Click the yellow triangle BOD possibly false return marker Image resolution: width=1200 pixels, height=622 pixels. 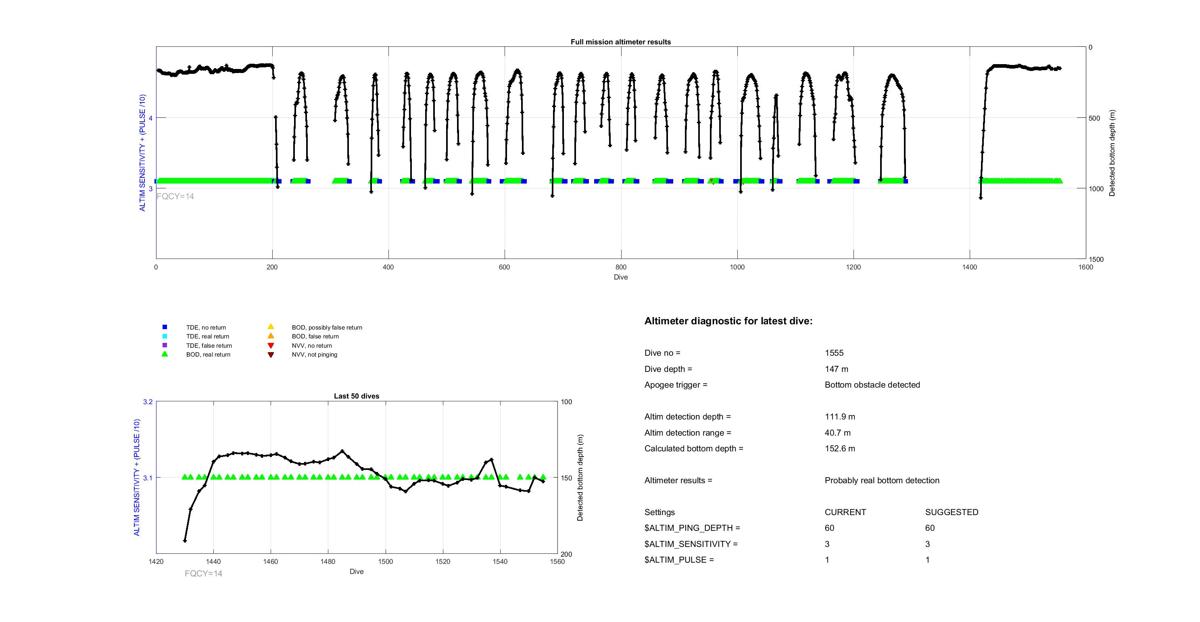click(270, 327)
